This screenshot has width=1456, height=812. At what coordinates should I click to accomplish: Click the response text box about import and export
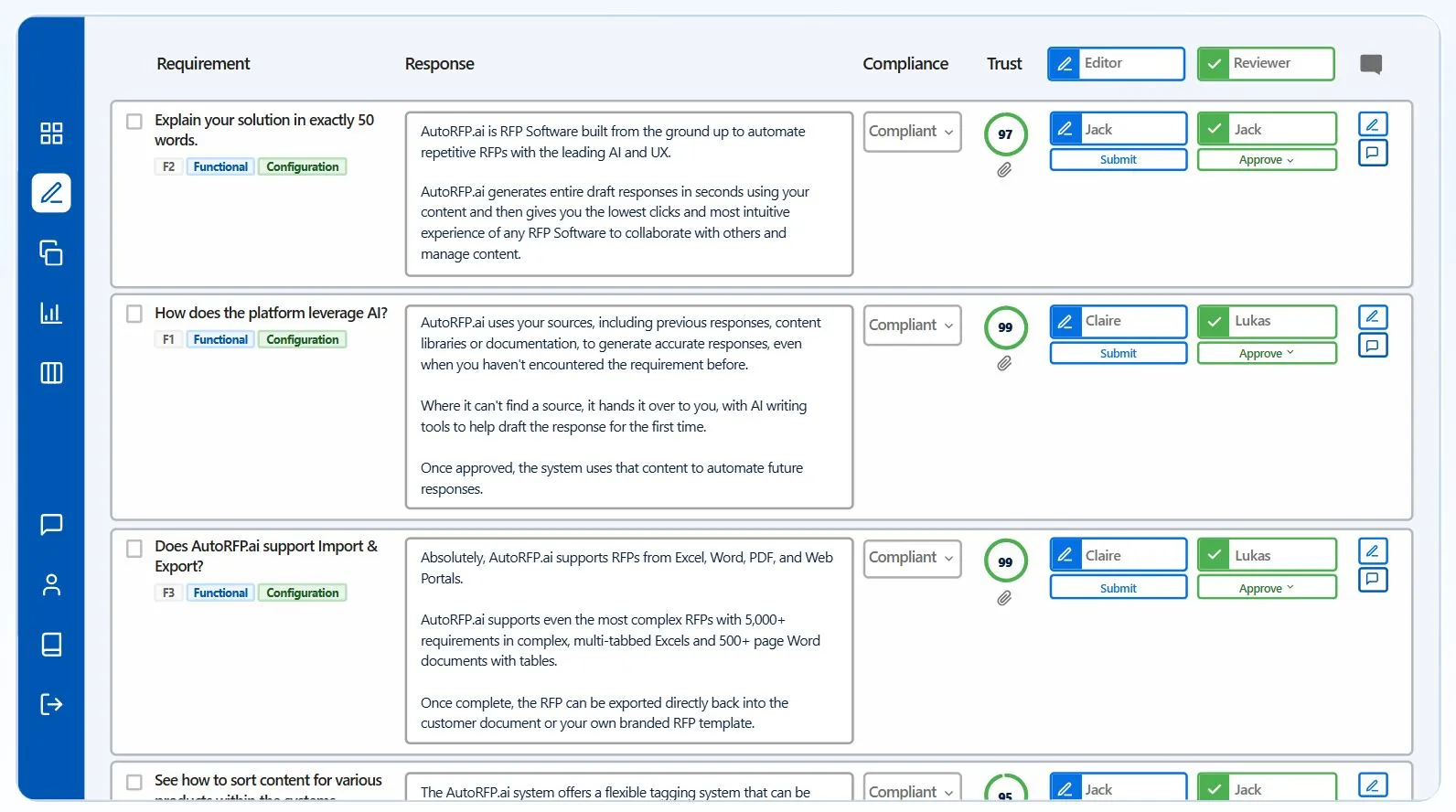click(629, 640)
